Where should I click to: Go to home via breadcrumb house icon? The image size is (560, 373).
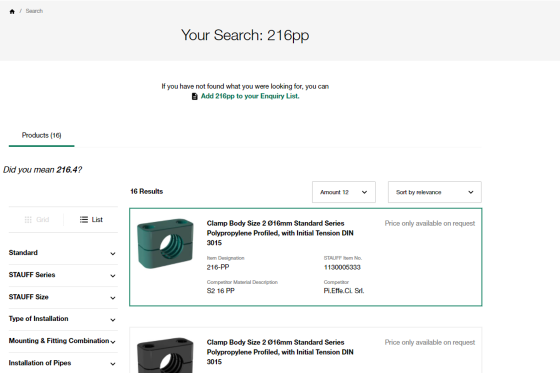[x=12, y=11]
